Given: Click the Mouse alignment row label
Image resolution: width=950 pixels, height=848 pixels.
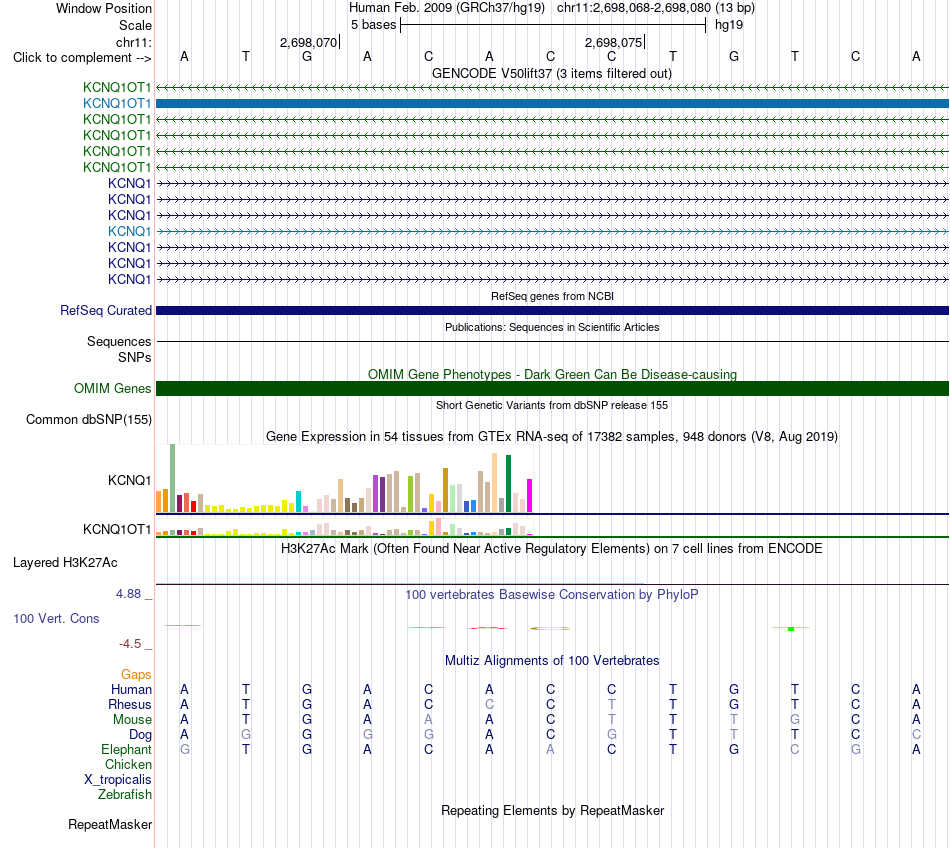Looking at the screenshot, I should tap(132, 720).
